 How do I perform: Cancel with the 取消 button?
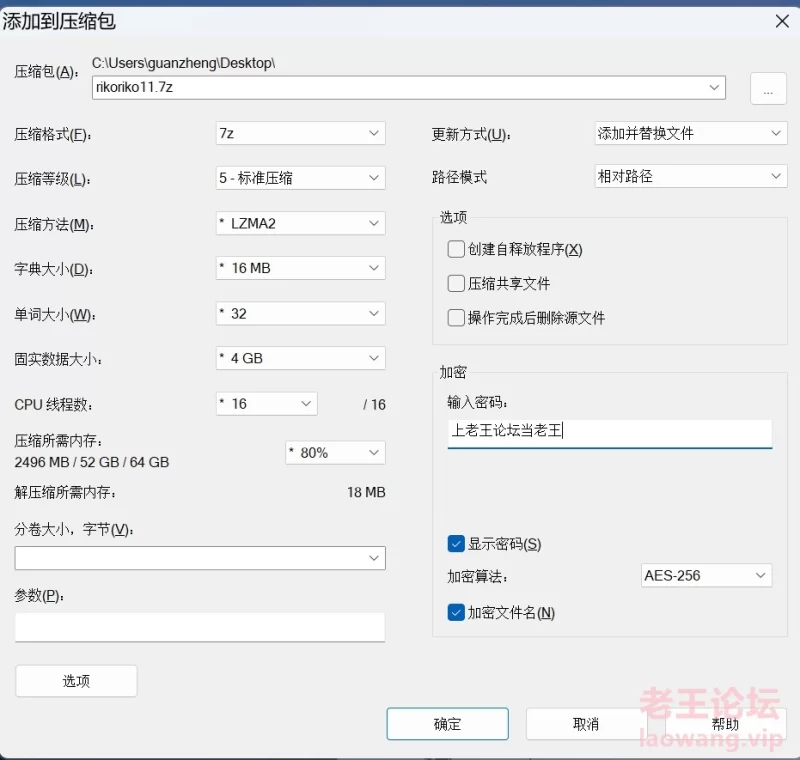click(x=586, y=724)
